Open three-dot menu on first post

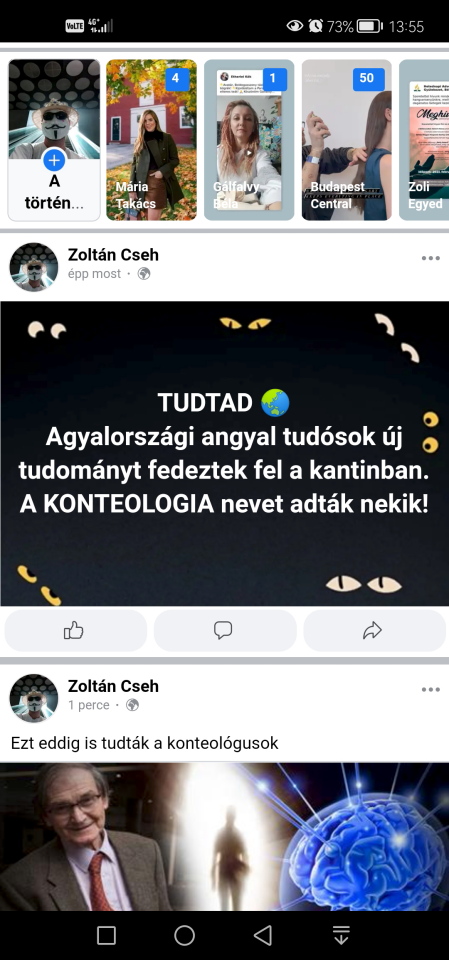pyautogui.click(x=431, y=258)
